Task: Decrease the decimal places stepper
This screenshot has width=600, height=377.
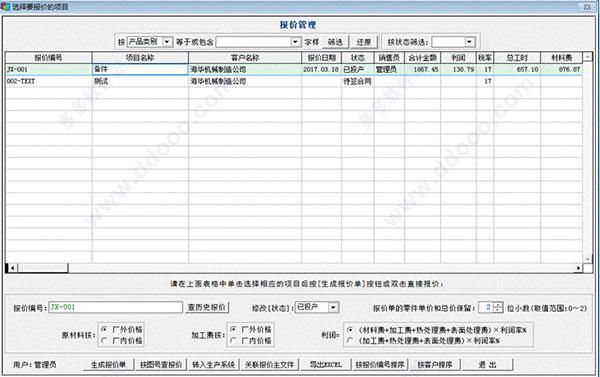Action: 498,310
